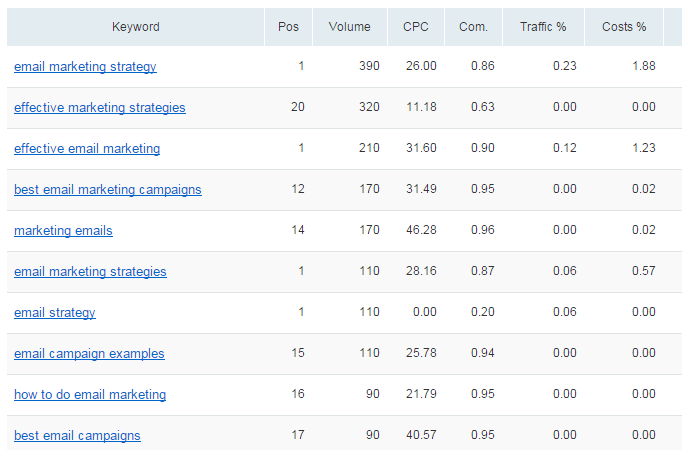Open the 'effective marketing strategies' keyword link

point(100,107)
